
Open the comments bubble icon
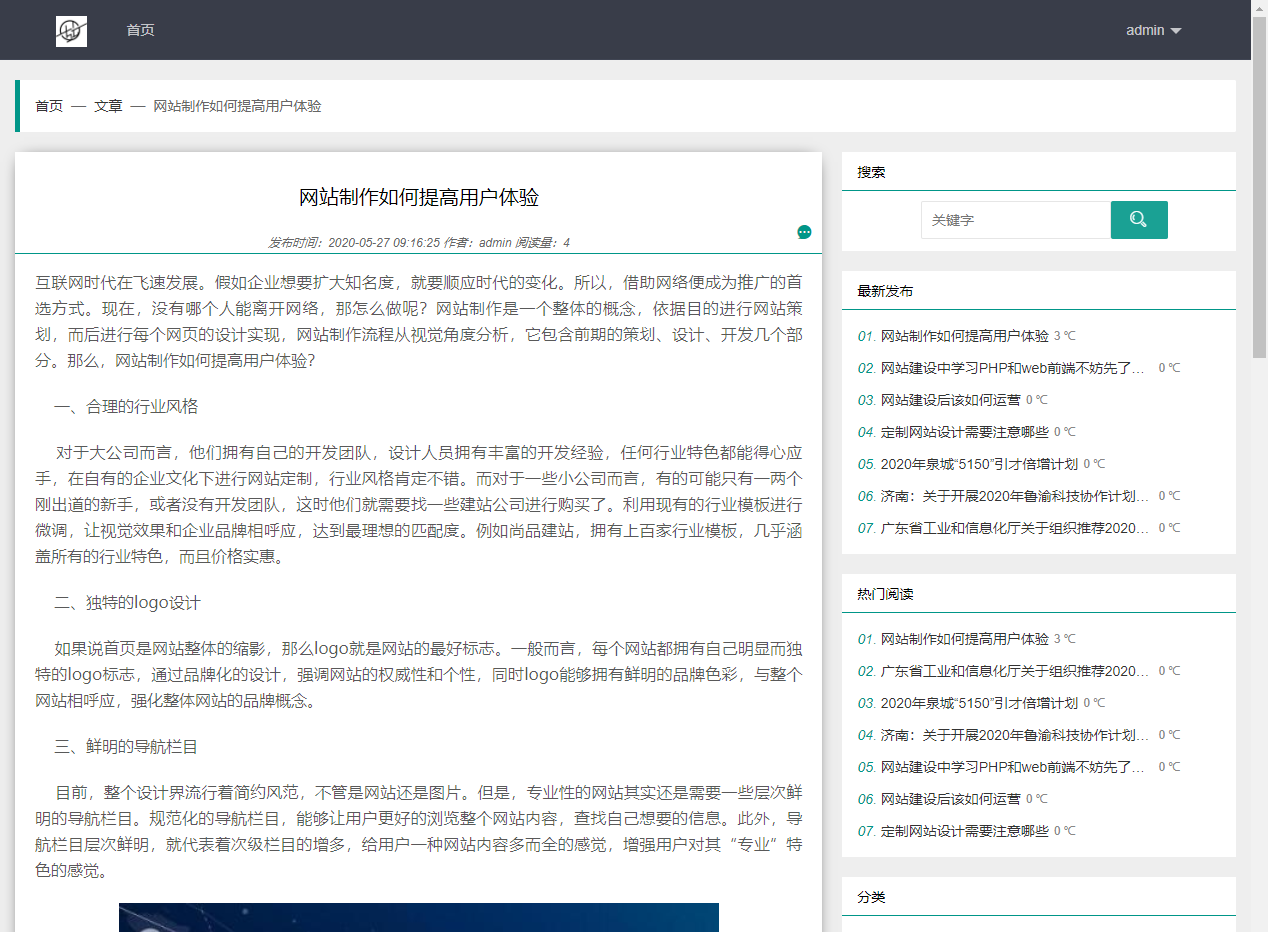pyautogui.click(x=804, y=232)
